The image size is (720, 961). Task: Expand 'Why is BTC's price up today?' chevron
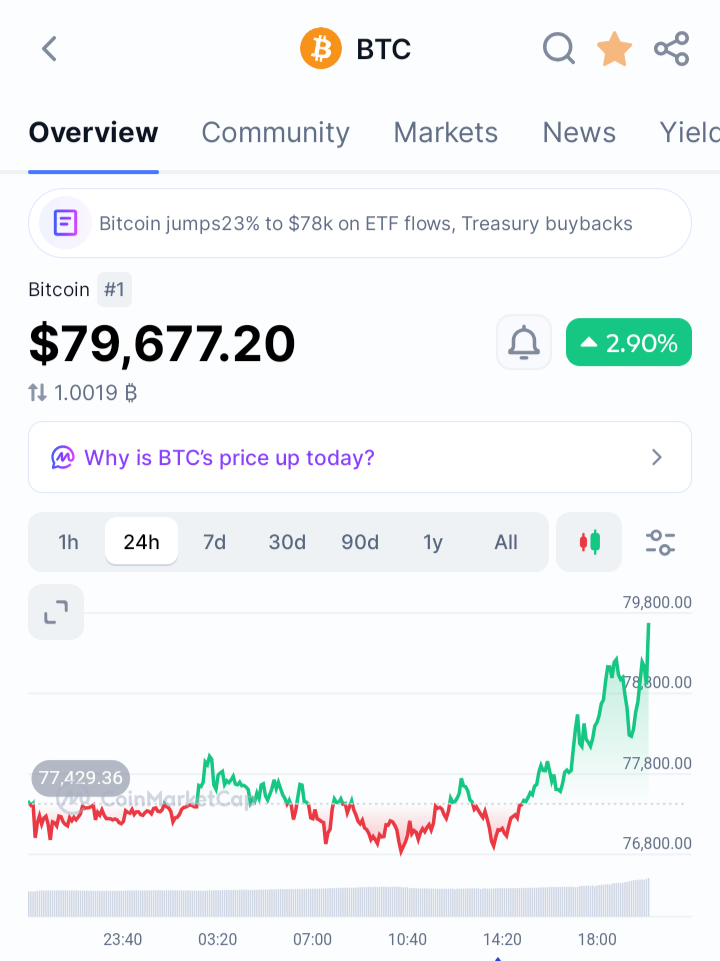pyautogui.click(x=657, y=457)
